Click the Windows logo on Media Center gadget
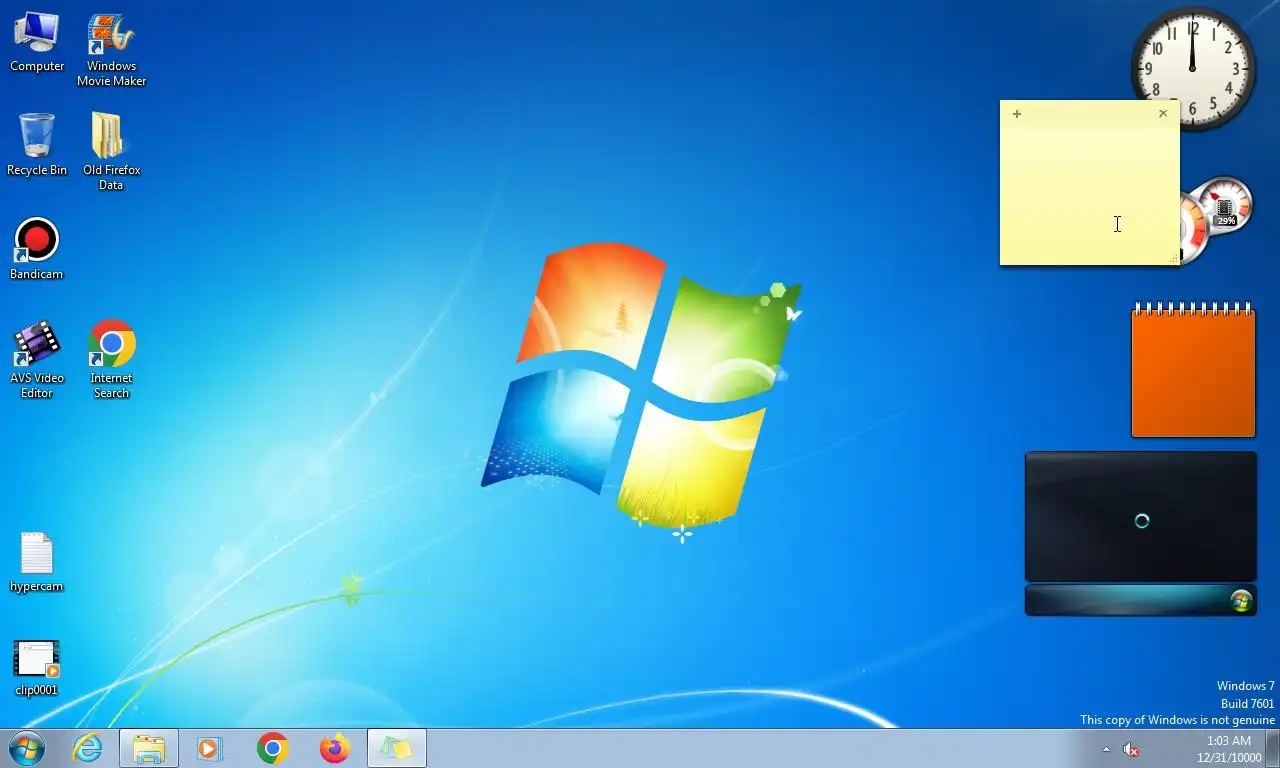 1241,600
